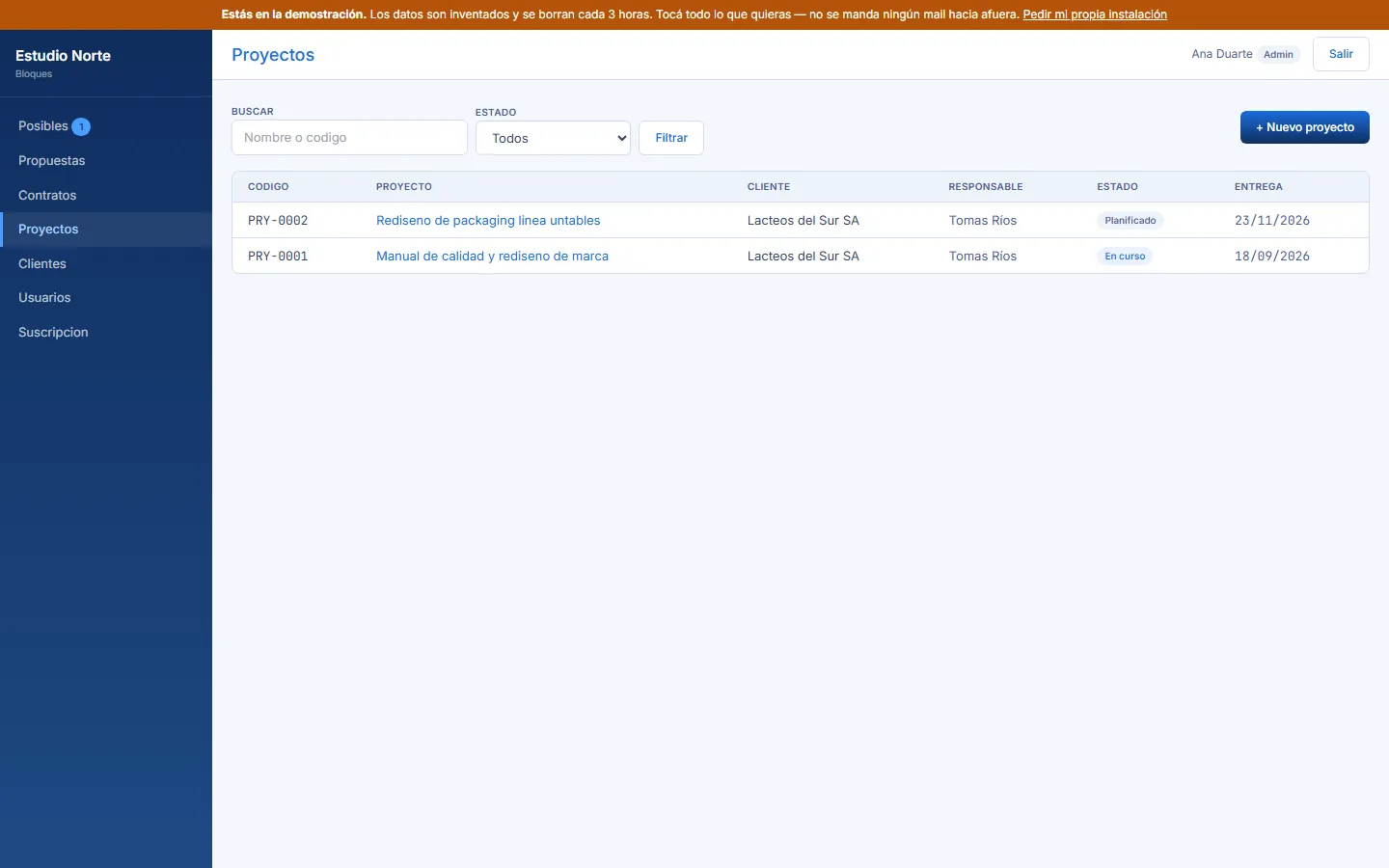Navigate to Clientes section

(x=105, y=263)
